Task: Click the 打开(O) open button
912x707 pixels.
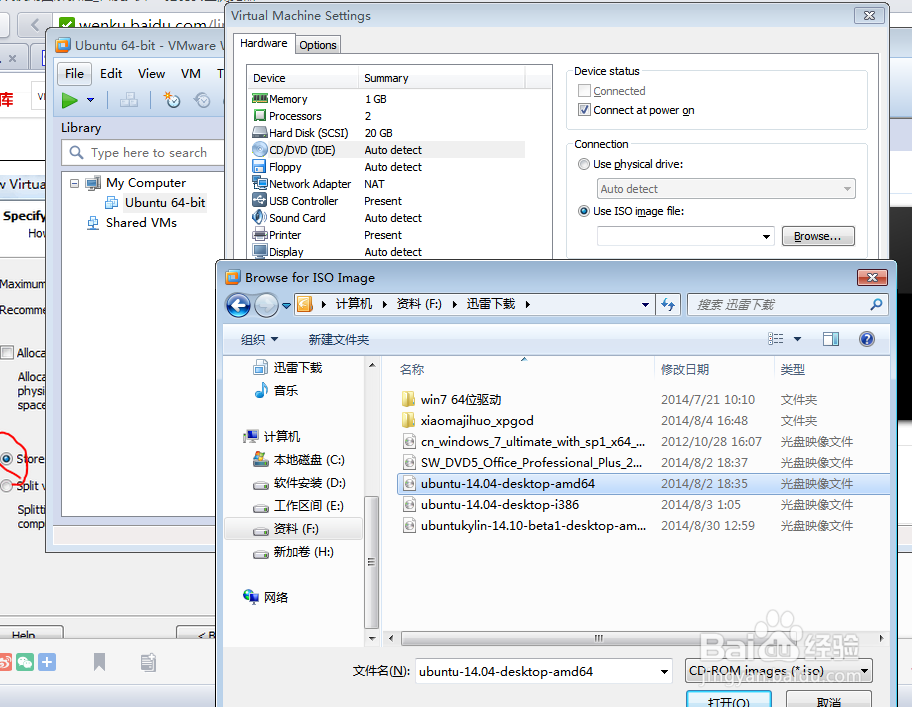Action: click(729, 699)
